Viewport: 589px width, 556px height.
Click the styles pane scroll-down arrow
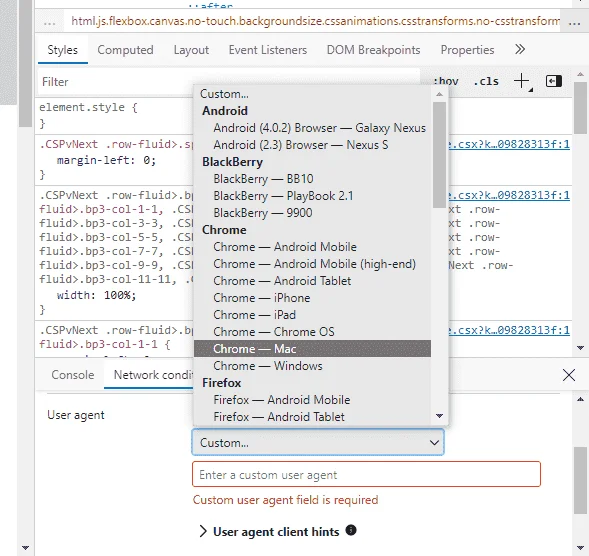(x=580, y=348)
